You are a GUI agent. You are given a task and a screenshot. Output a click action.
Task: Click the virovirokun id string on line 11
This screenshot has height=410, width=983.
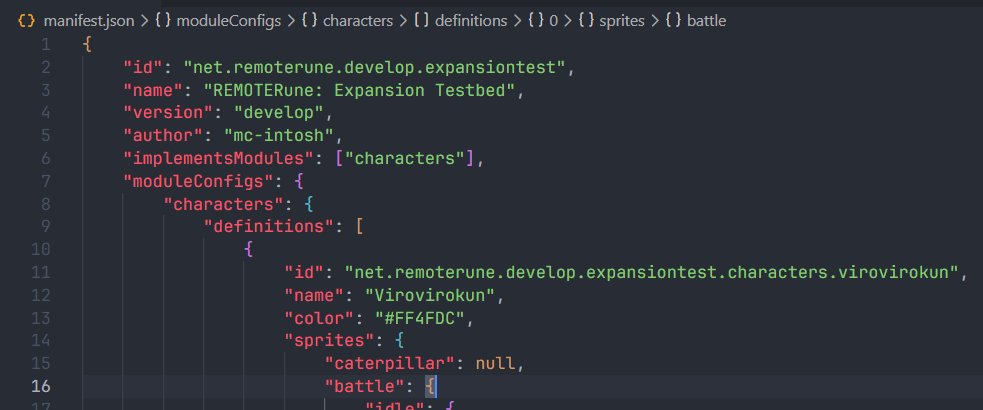pos(652,273)
